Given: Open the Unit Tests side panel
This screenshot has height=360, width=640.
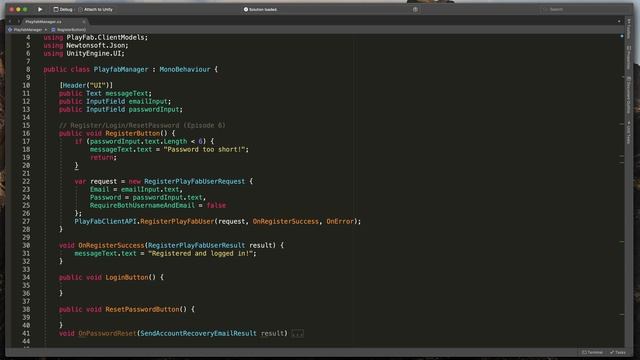Looking at the screenshot, I should point(629,133).
